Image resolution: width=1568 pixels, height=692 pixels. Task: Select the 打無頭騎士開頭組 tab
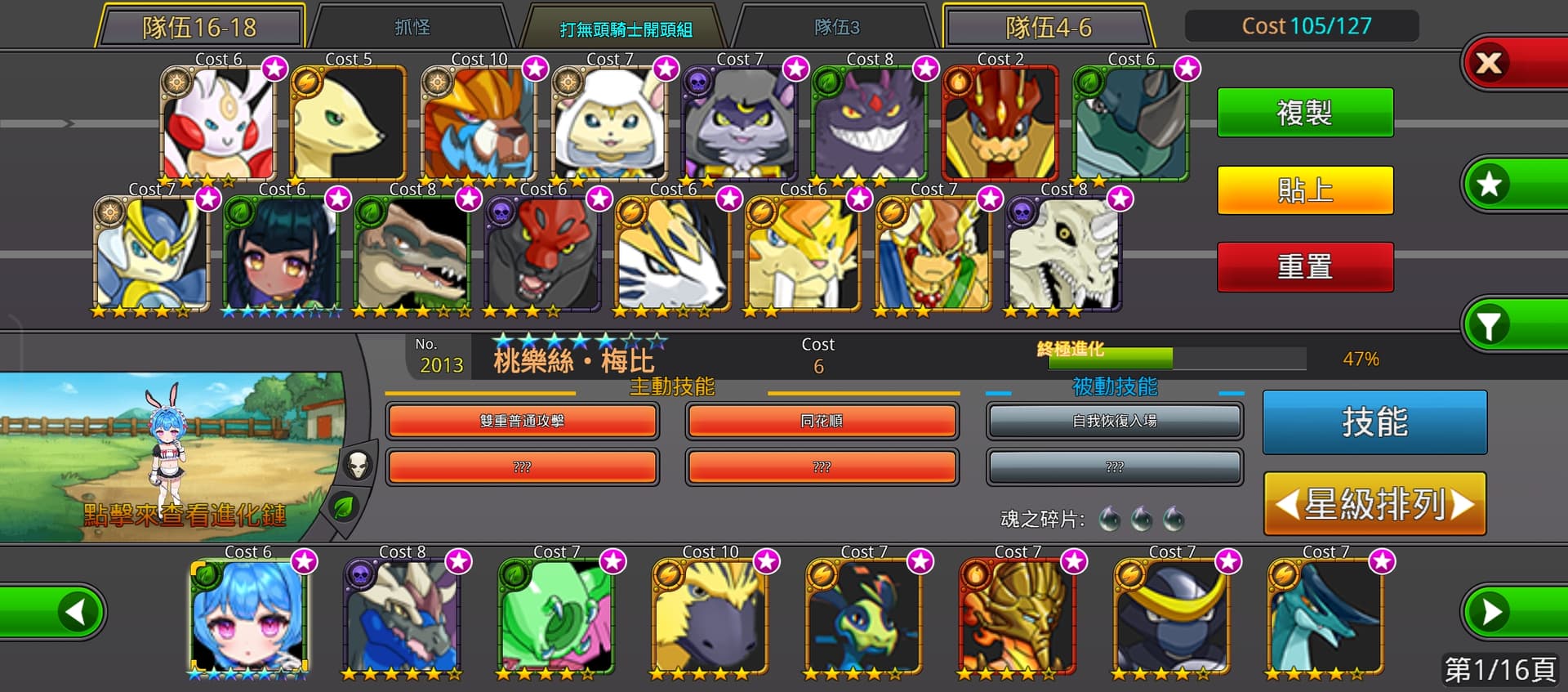click(x=626, y=29)
